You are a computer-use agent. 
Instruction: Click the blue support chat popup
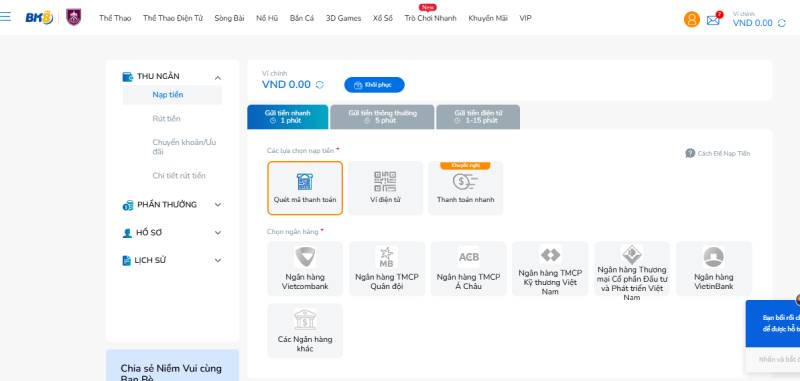(x=773, y=324)
